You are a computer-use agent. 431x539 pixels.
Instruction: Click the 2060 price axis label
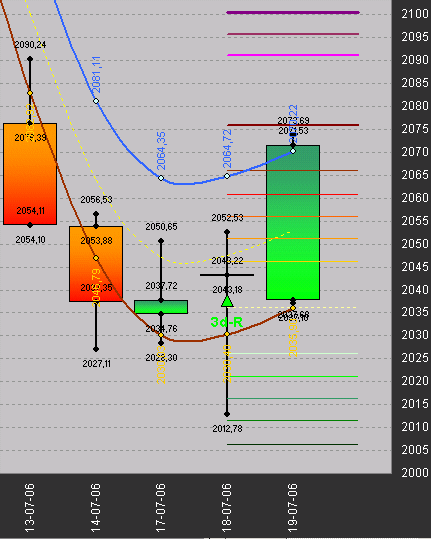coord(415,198)
